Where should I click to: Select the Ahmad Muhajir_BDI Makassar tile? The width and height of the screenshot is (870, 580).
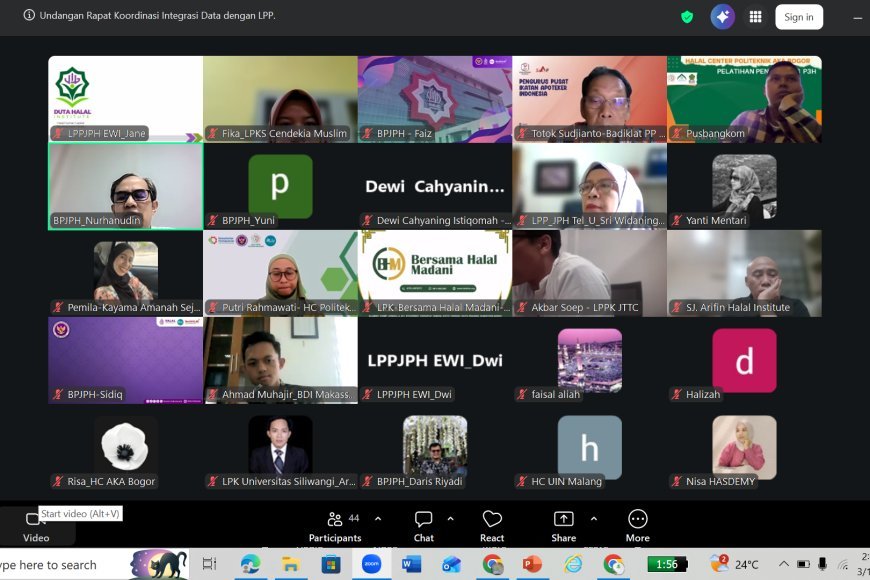(x=280, y=360)
